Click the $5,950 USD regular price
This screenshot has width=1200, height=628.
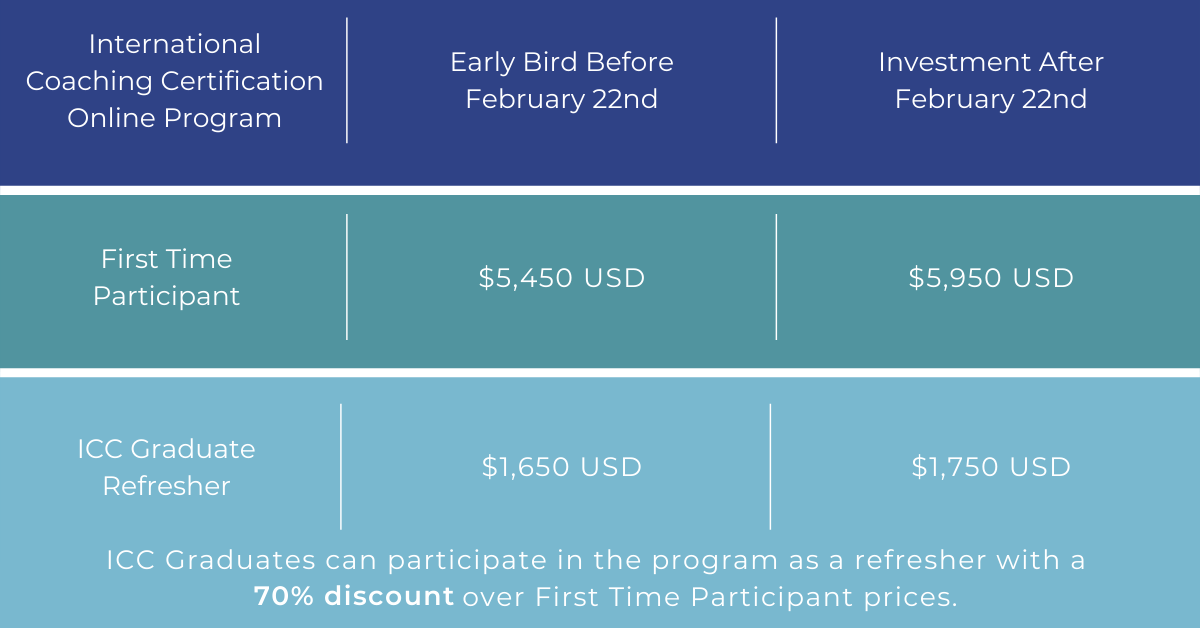(x=990, y=278)
